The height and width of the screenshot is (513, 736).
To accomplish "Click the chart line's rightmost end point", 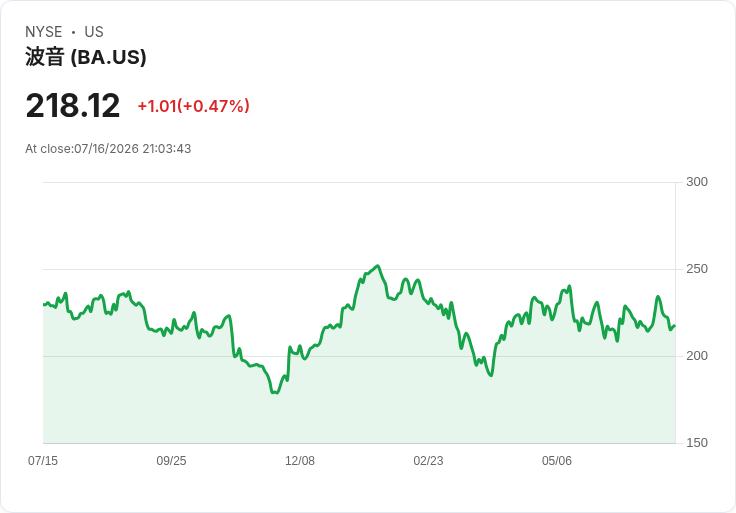I will point(675,326).
